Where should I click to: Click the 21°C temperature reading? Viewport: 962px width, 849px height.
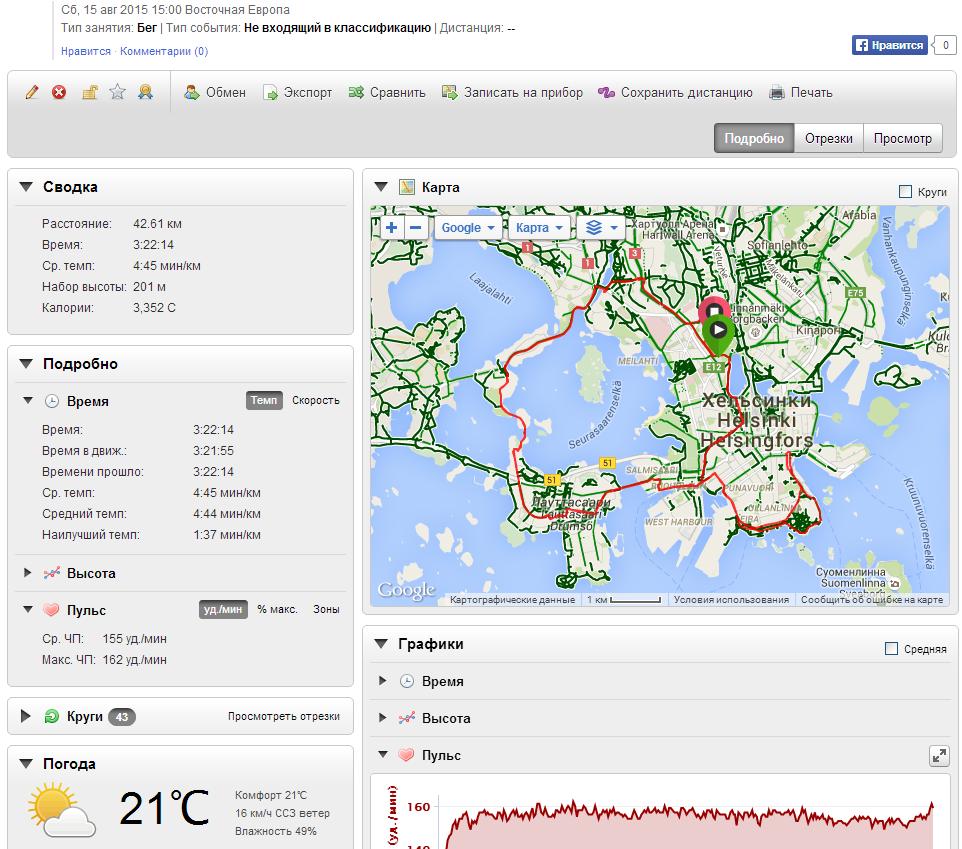(x=164, y=808)
